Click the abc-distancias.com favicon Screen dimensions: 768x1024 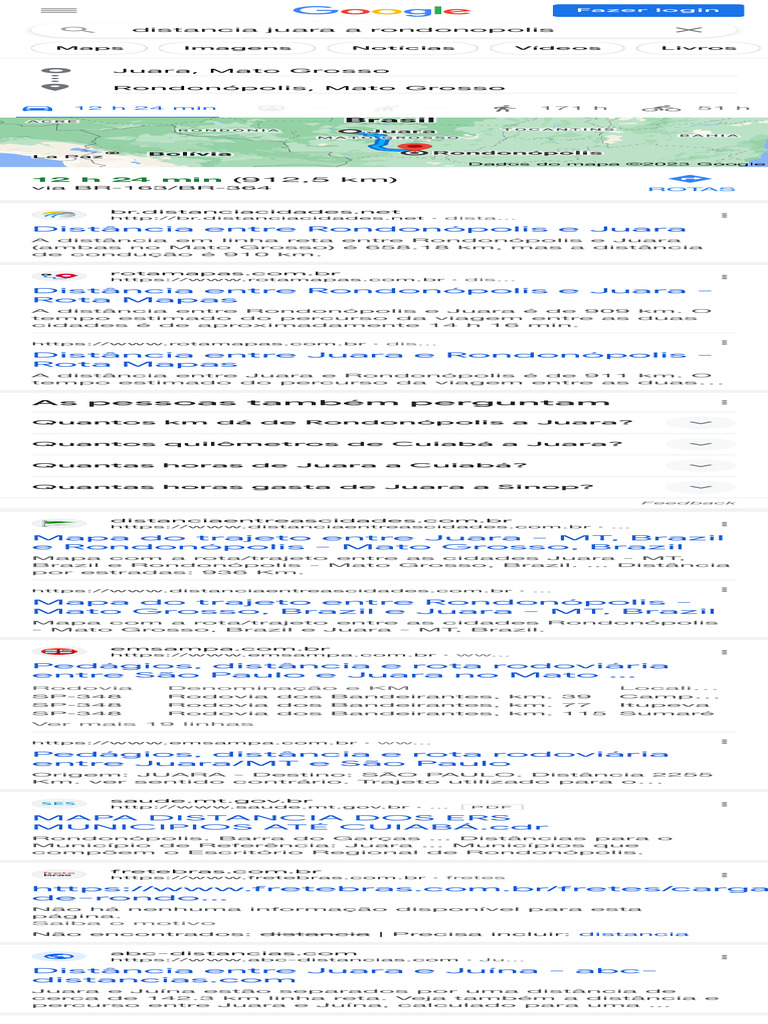[59, 956]
